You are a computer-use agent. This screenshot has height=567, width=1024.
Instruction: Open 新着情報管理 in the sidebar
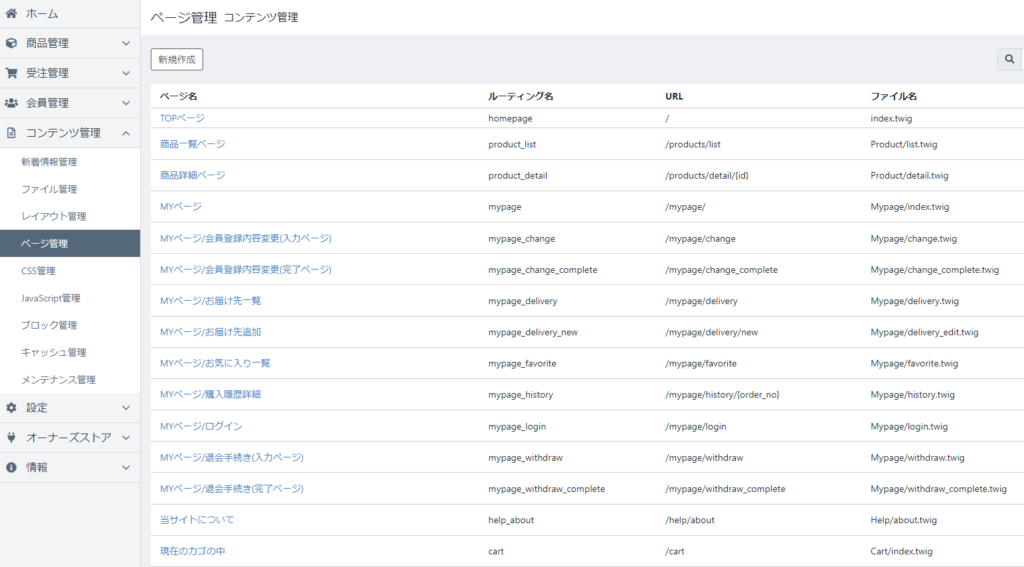tap(49, 162)
